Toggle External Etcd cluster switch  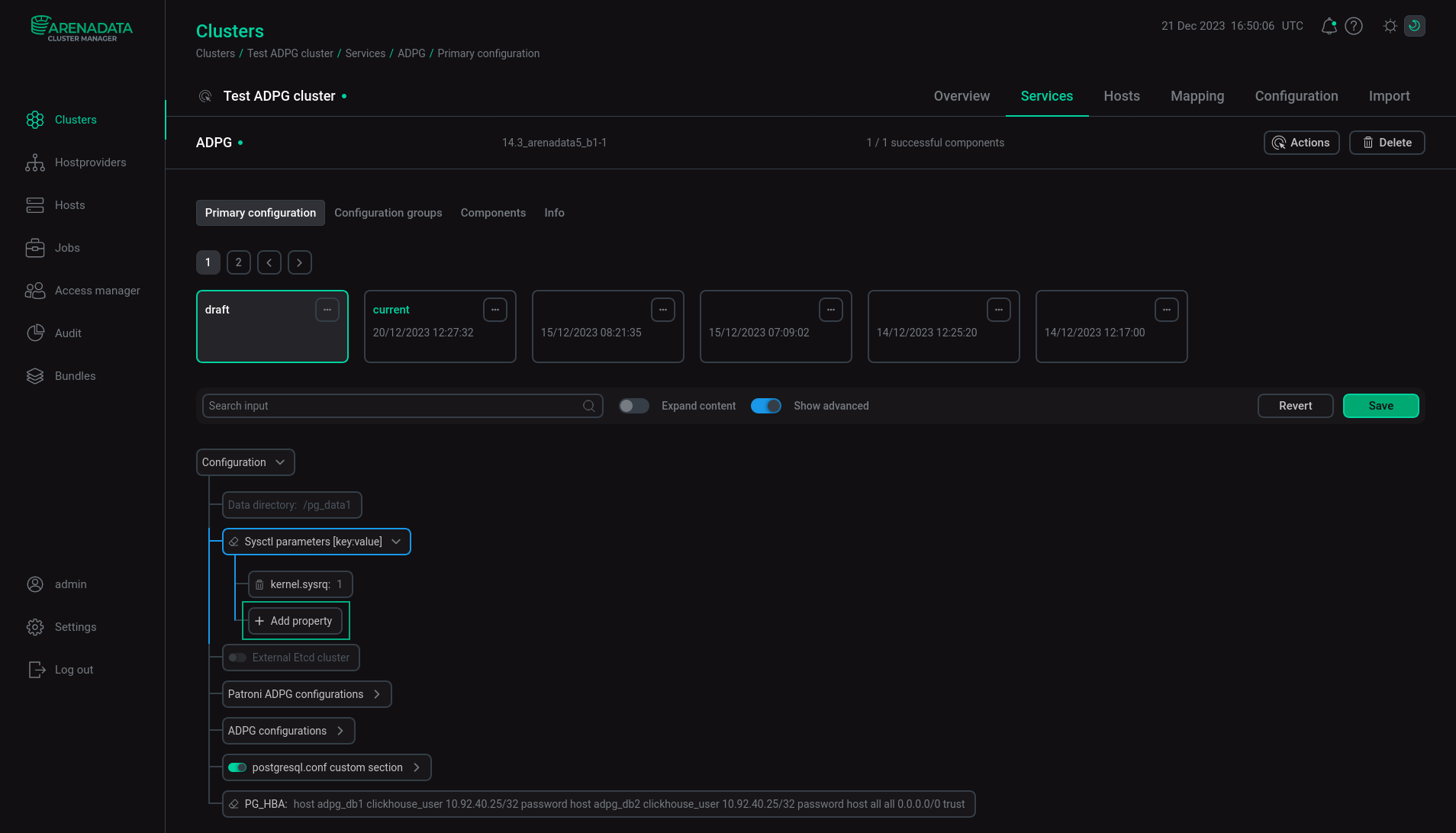click(237, 658)
